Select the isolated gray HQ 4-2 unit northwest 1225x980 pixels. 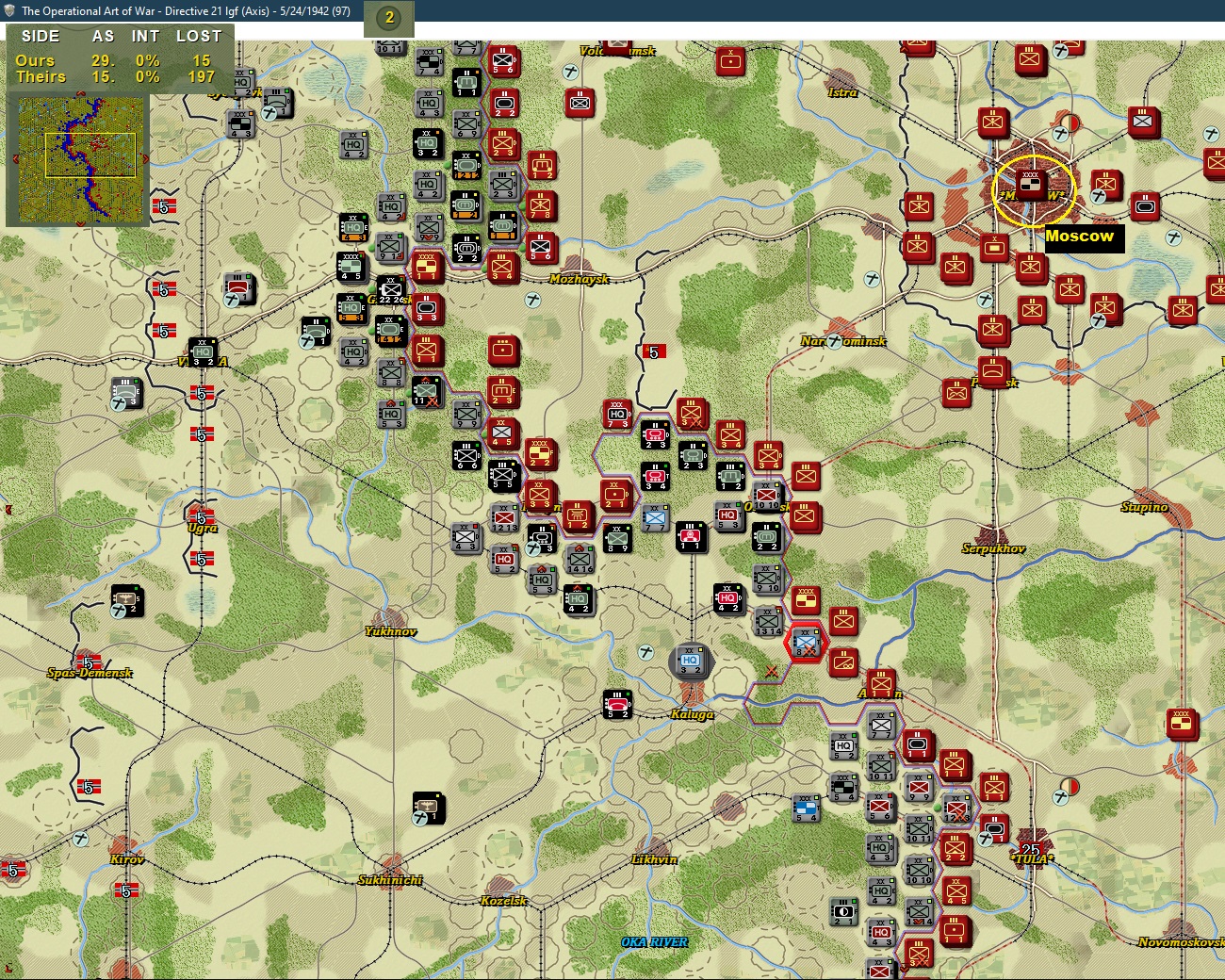coord(353,145)
